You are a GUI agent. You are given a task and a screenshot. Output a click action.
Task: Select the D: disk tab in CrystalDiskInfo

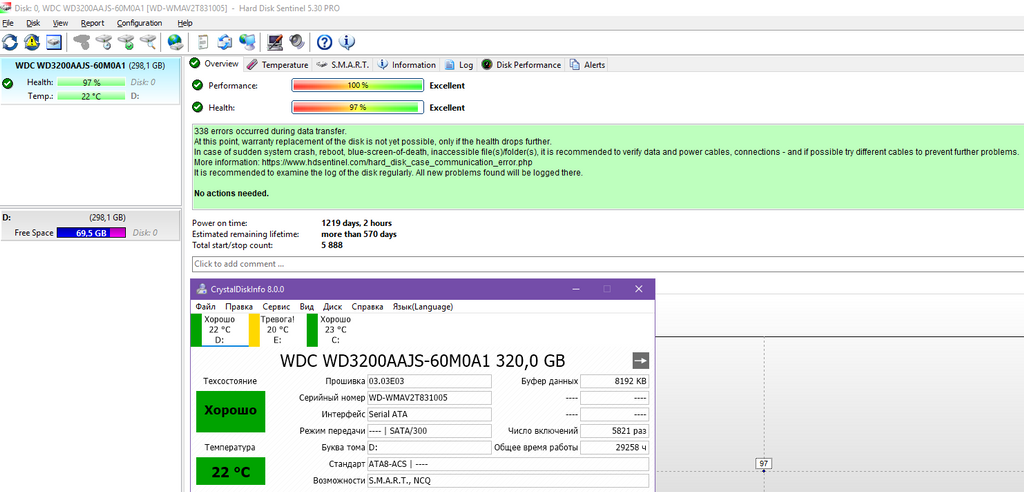point(219,330)
